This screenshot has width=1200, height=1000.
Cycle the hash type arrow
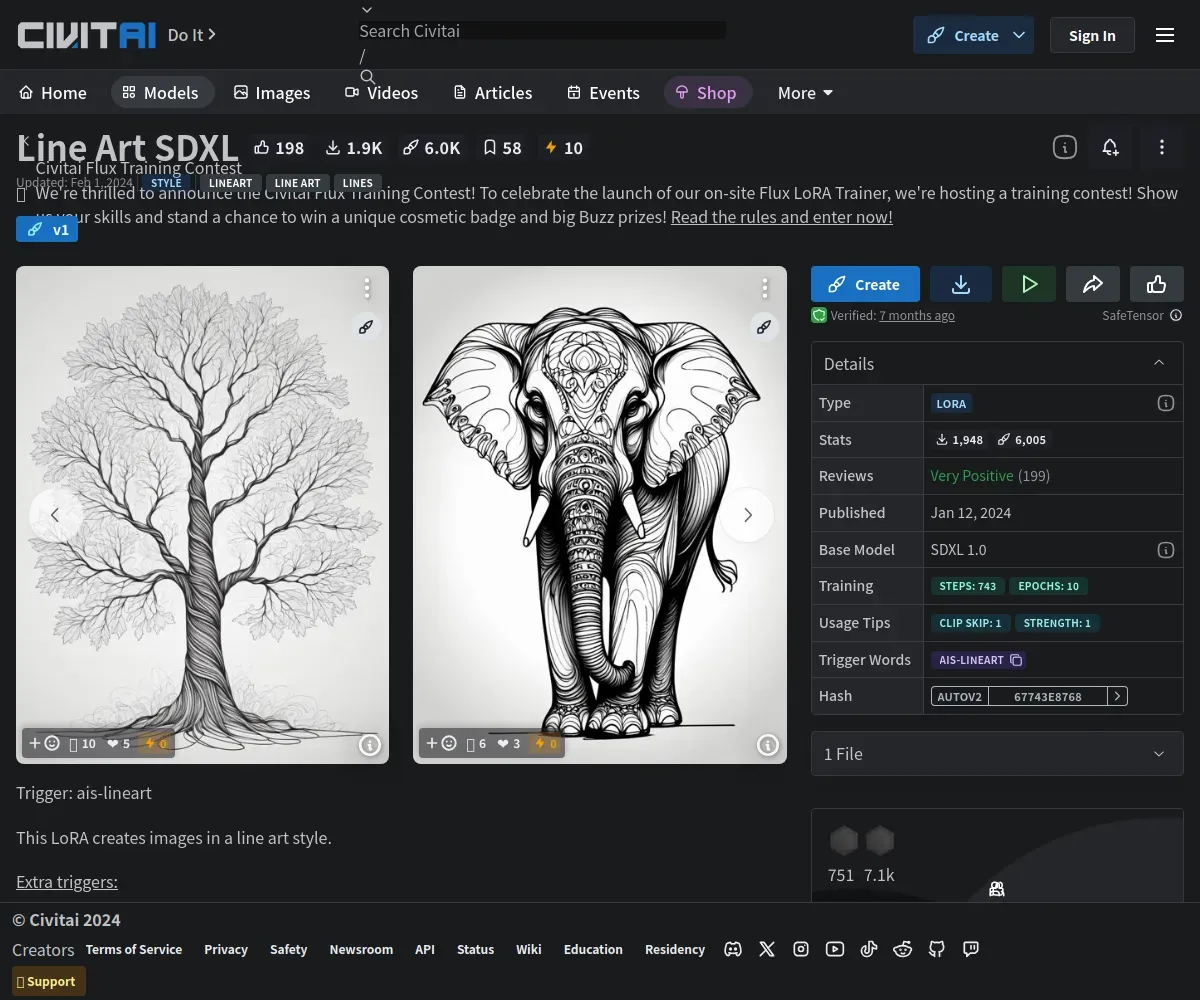pyautogui.click(x=1117, y=696)
